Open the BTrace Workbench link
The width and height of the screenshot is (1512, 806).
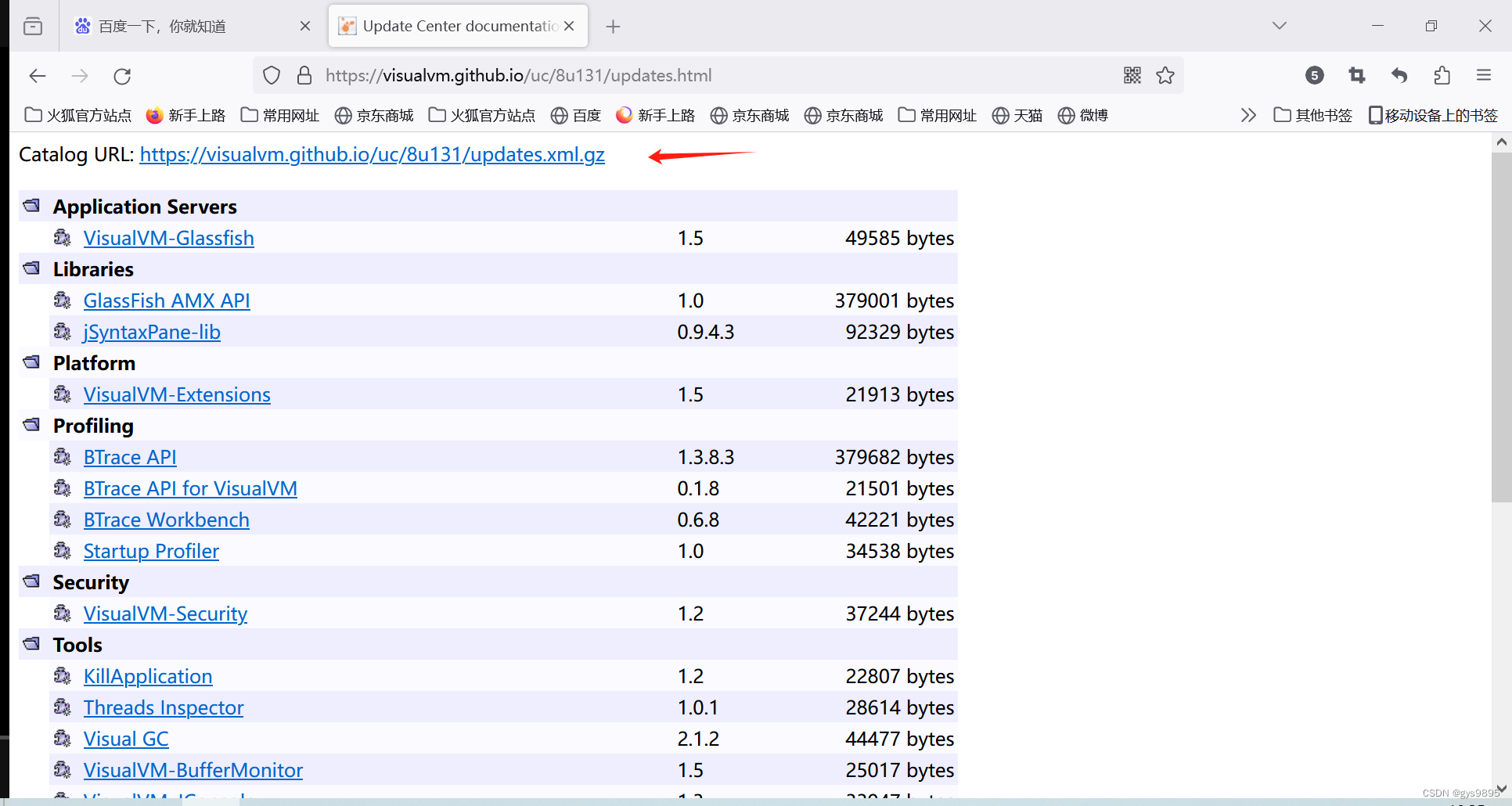coord(167,520)
